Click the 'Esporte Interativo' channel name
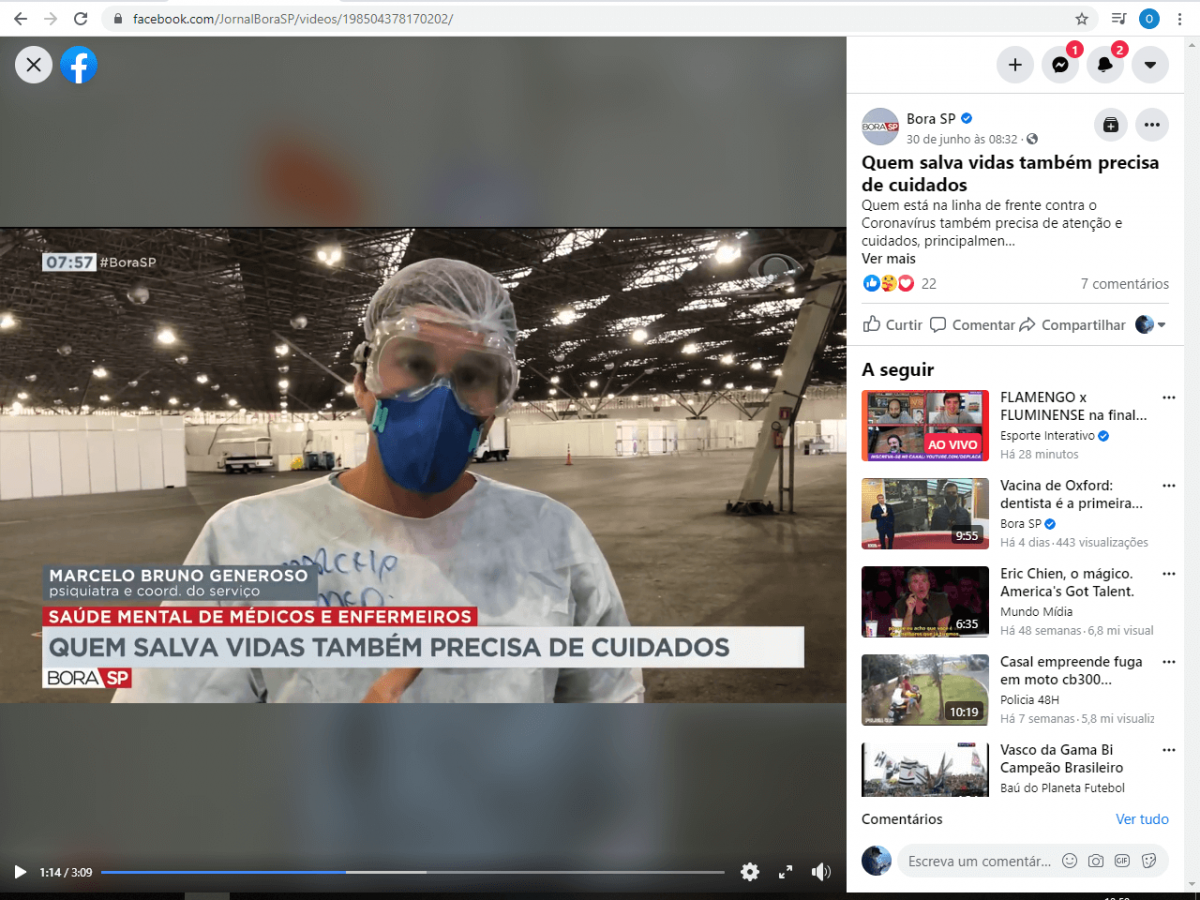This screenshot has height=900, width=1200. coord(1048,436)
